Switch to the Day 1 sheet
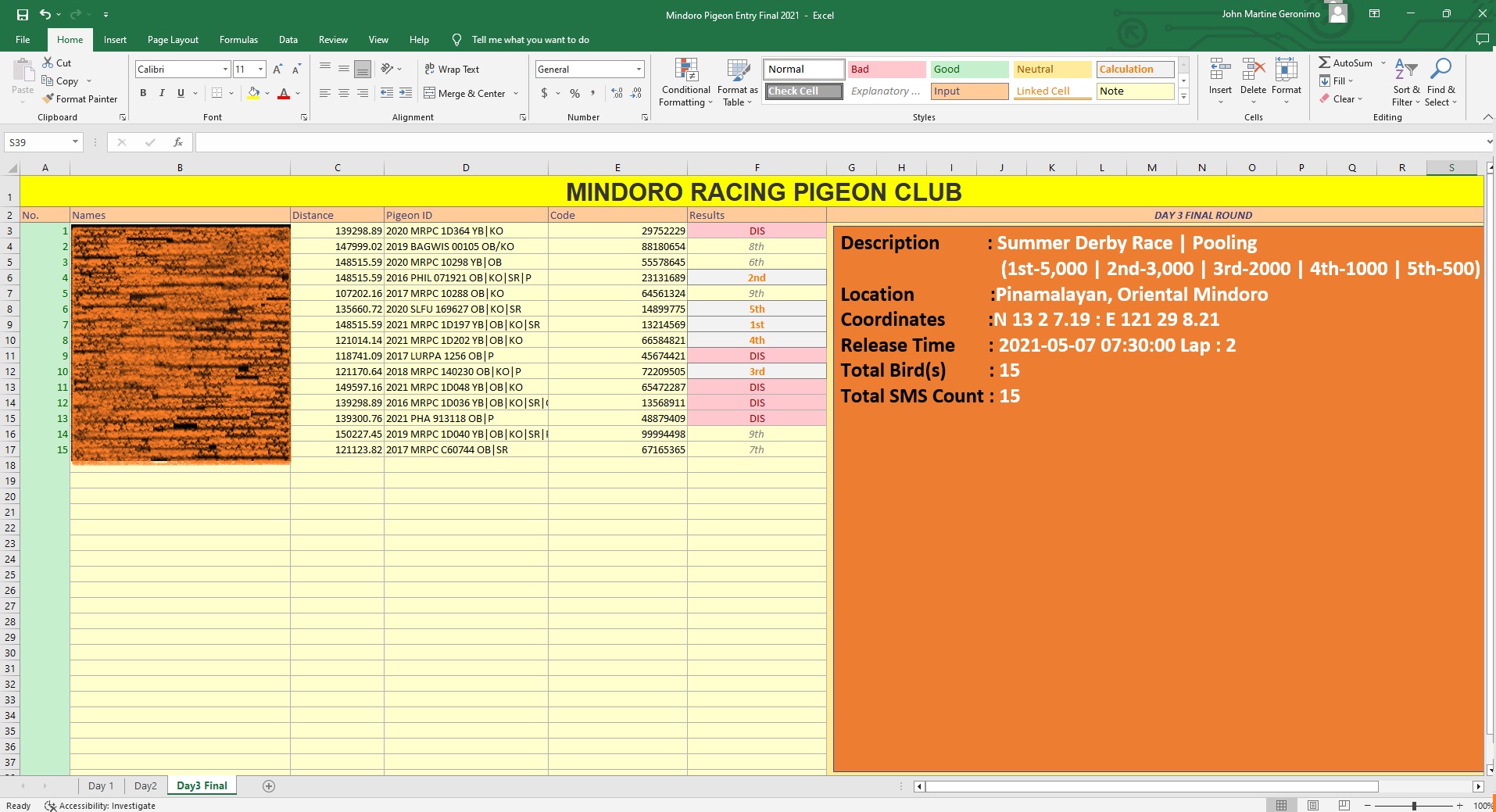The width and height of the screenshot is (1496, 812). (x=101, y=786)
